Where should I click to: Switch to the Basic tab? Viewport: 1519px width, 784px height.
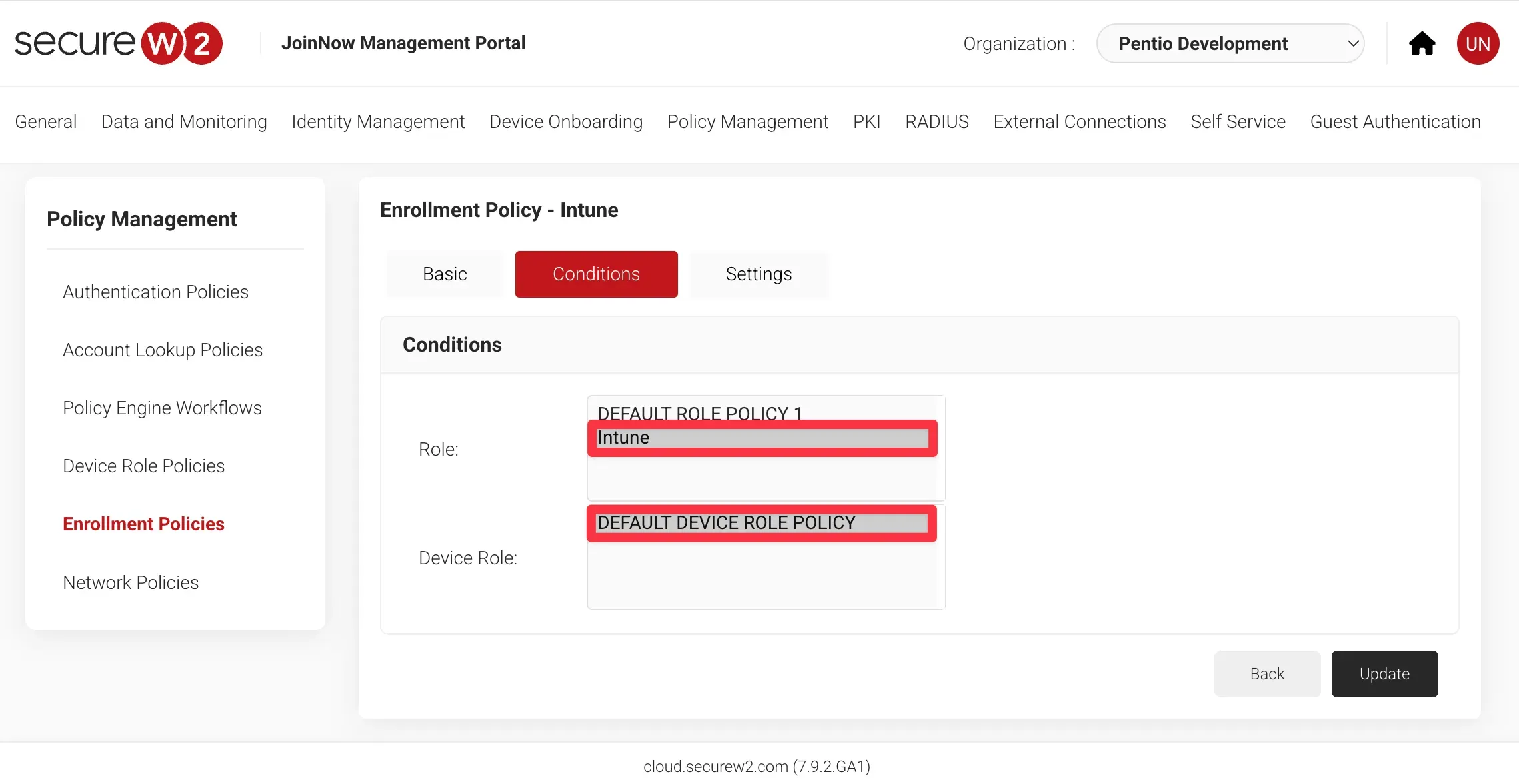[445, 274]
